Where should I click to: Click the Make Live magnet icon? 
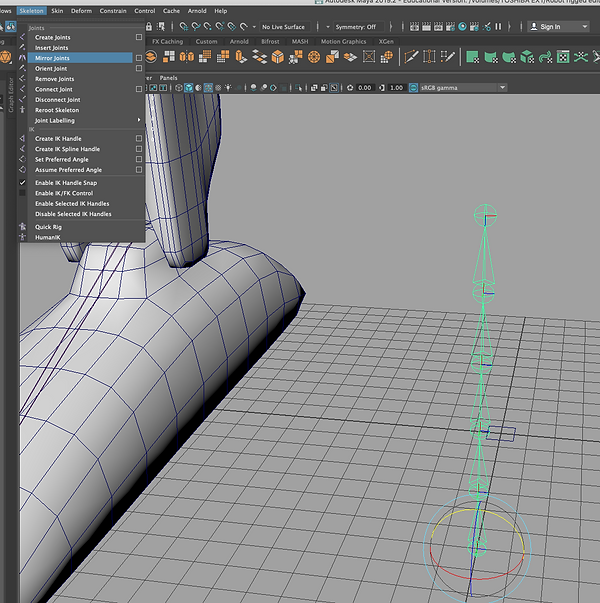[x=243, y=27]
